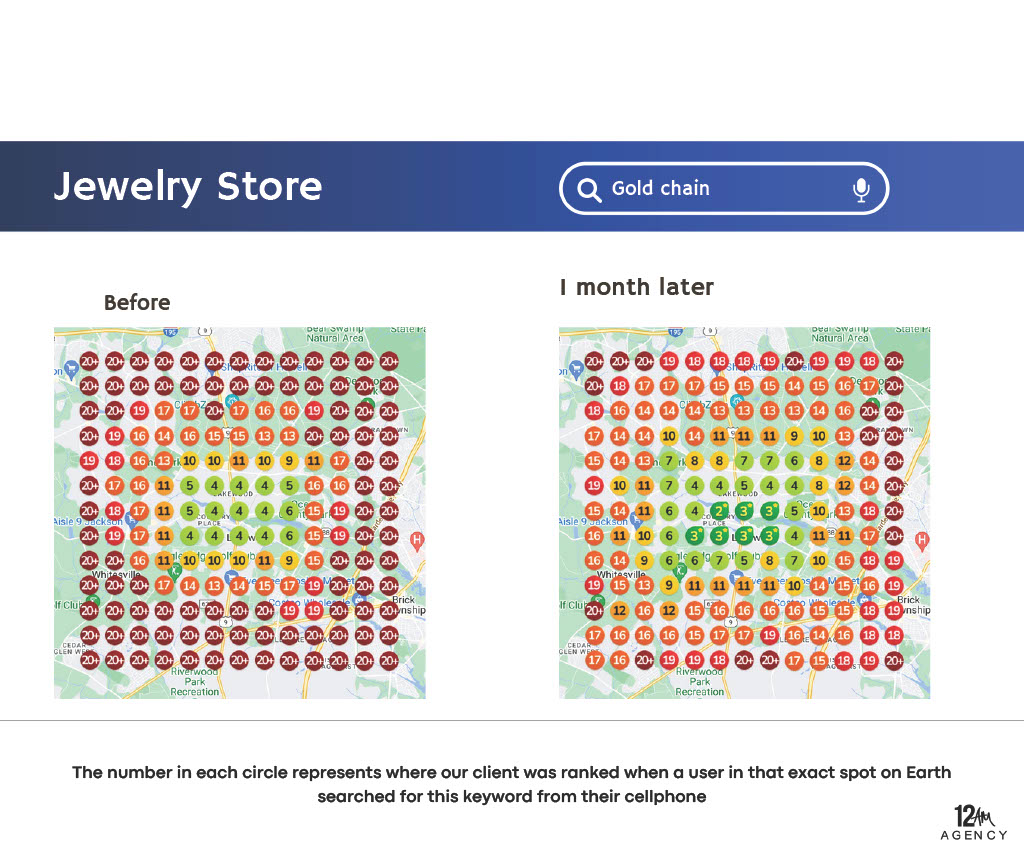Click Bear Swamp Natural Area on later map

point(838,333)
